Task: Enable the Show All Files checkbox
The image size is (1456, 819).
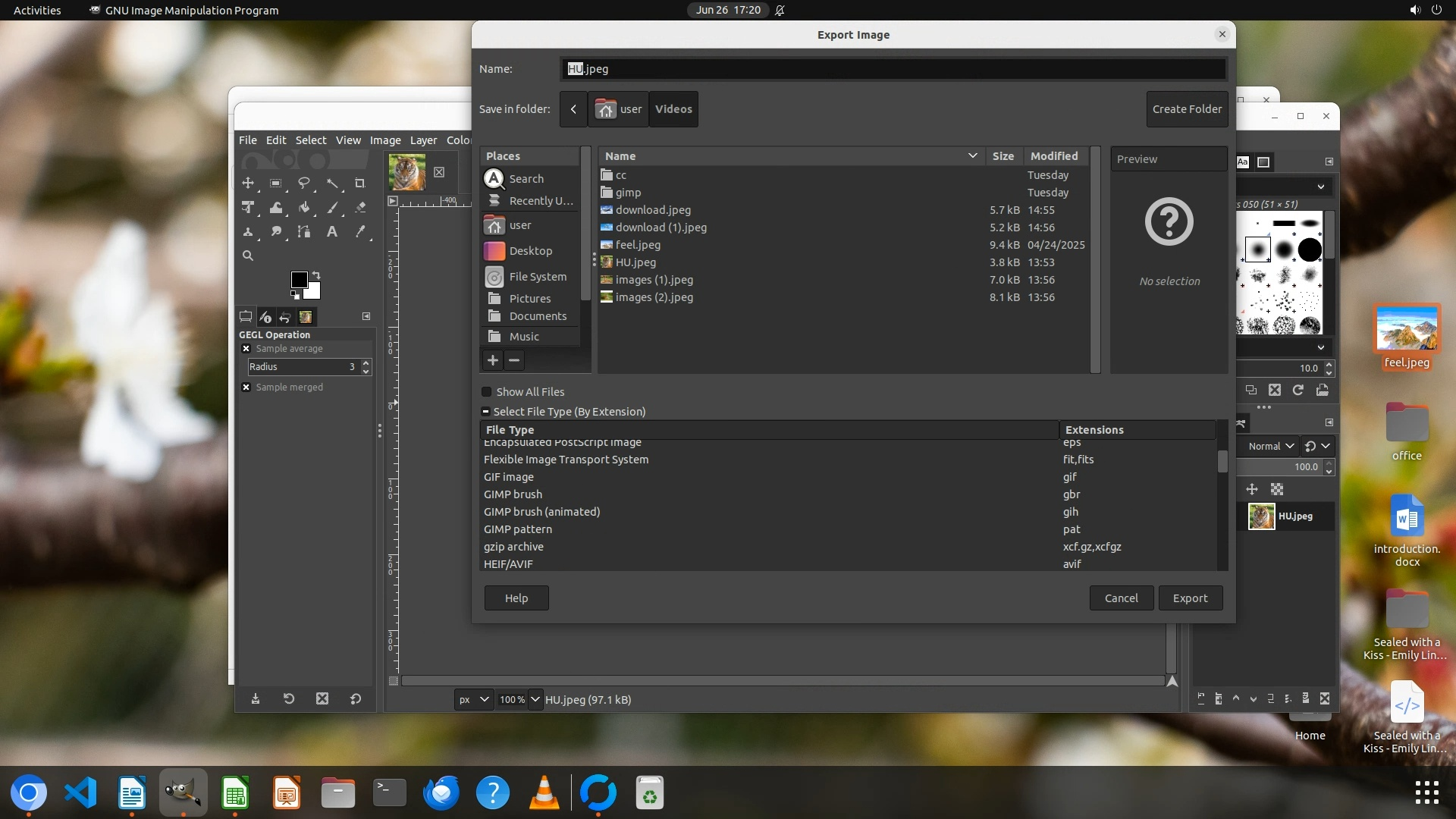Action: click(x=487, y=392)
